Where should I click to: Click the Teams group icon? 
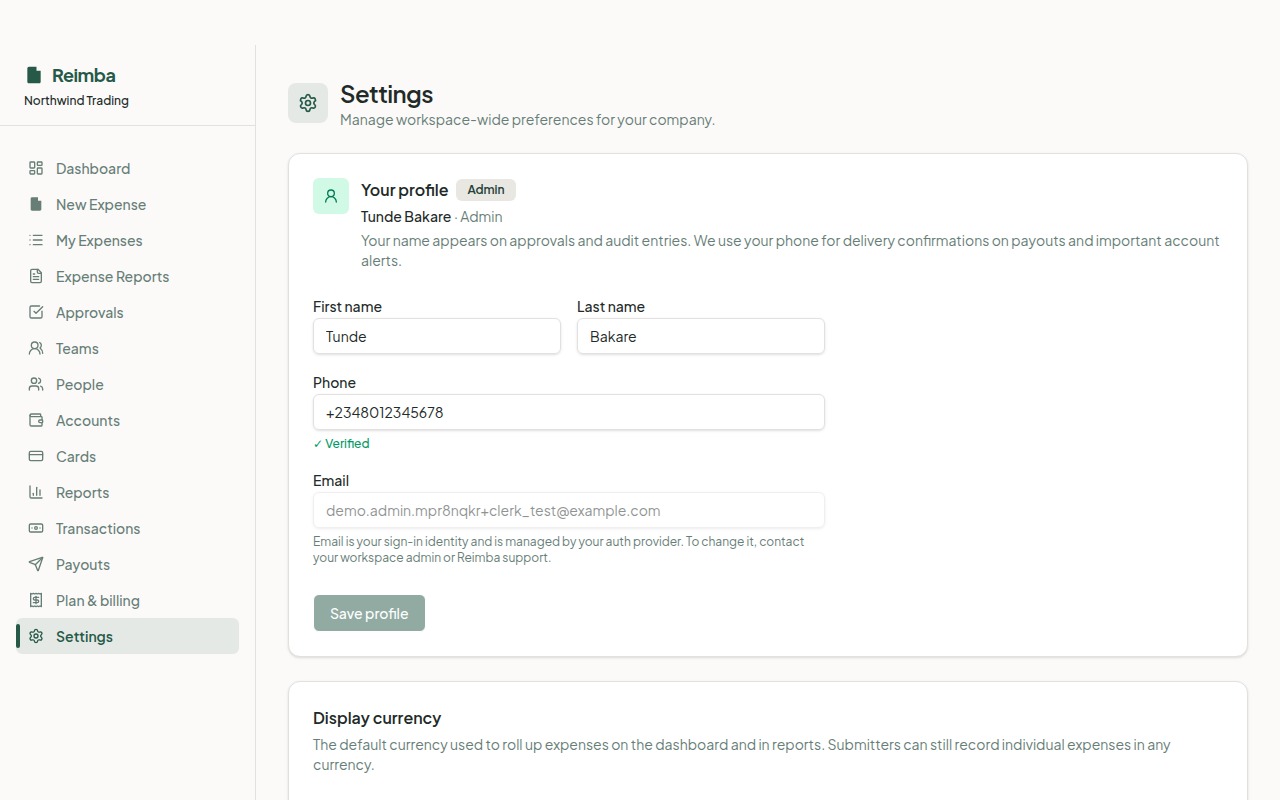click(x=36, y=348)
